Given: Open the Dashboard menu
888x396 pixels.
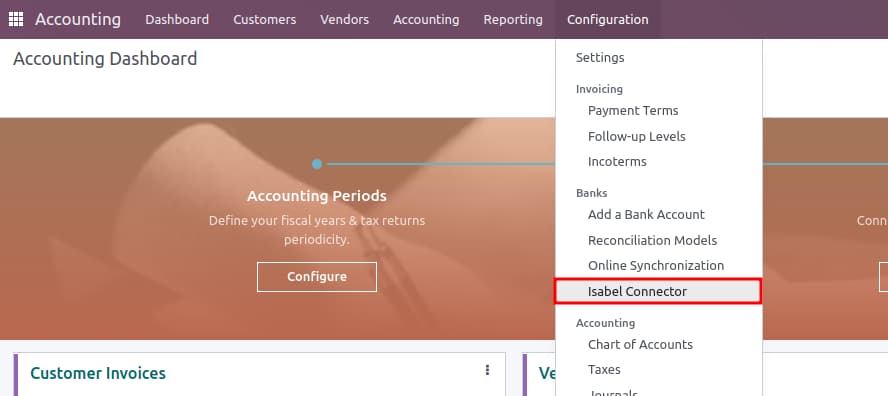Looking at the screenshot, I should pos(177,19).
